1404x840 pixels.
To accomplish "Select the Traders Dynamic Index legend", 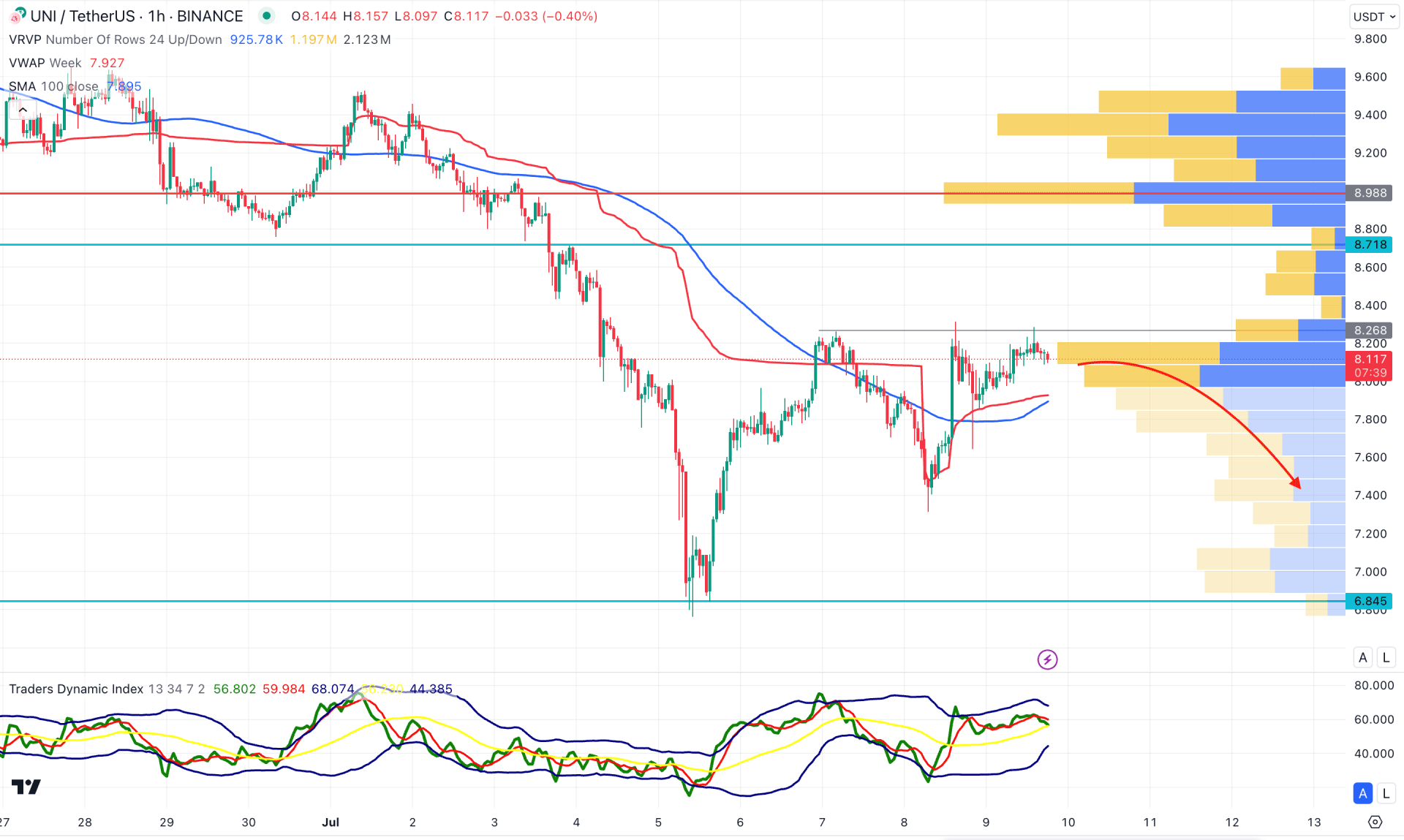I will click(76, 689).
